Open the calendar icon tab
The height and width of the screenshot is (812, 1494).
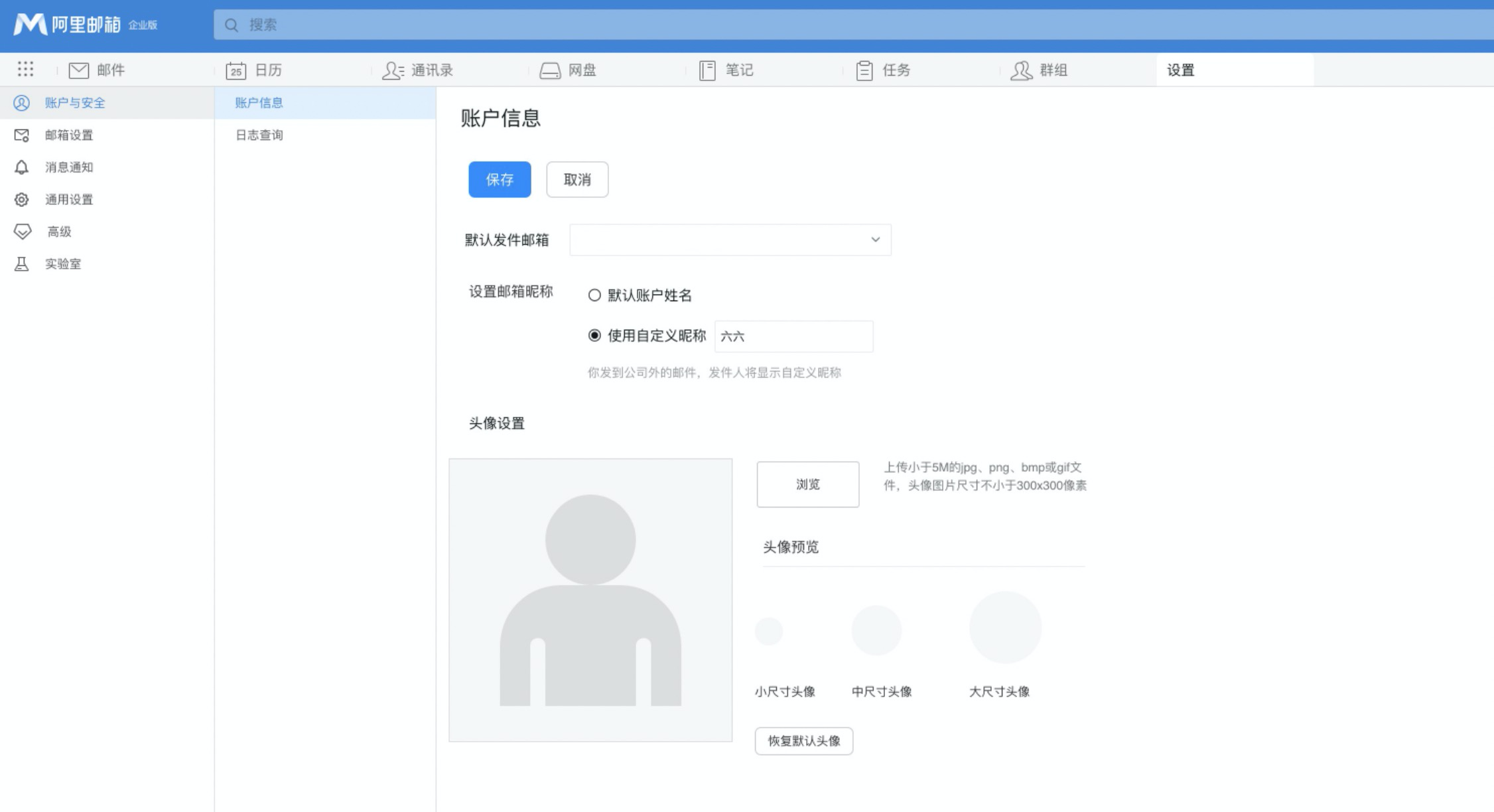click(236, 70)
